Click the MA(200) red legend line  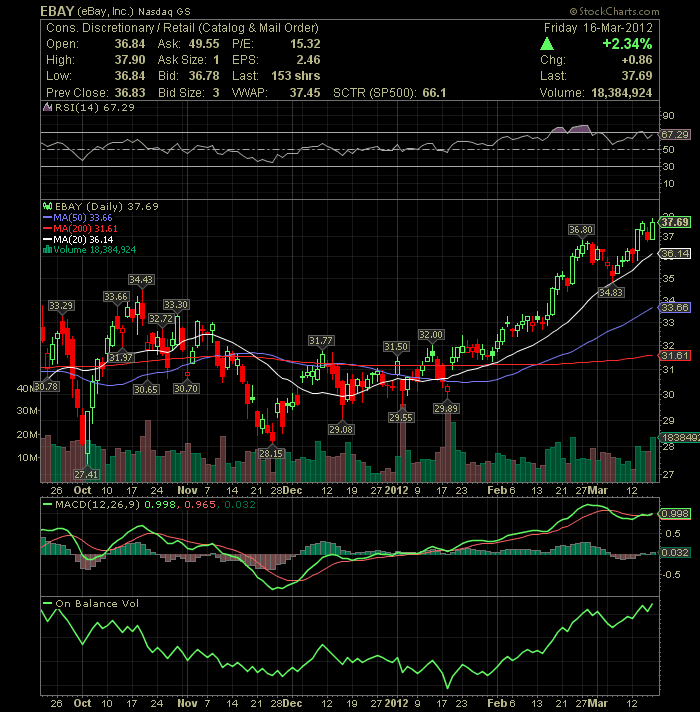point(47,228)
